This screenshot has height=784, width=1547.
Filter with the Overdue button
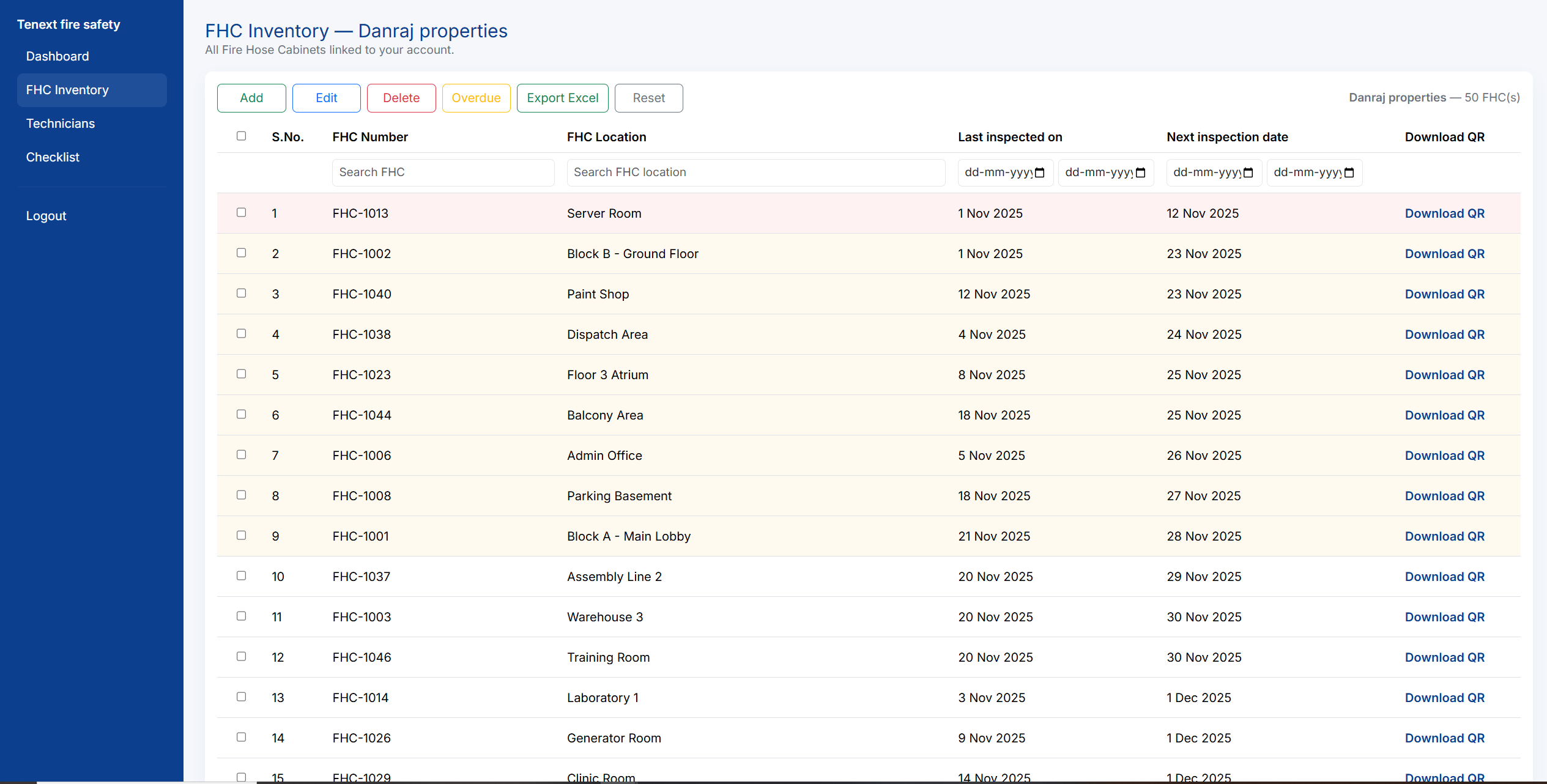pos(476,98)
